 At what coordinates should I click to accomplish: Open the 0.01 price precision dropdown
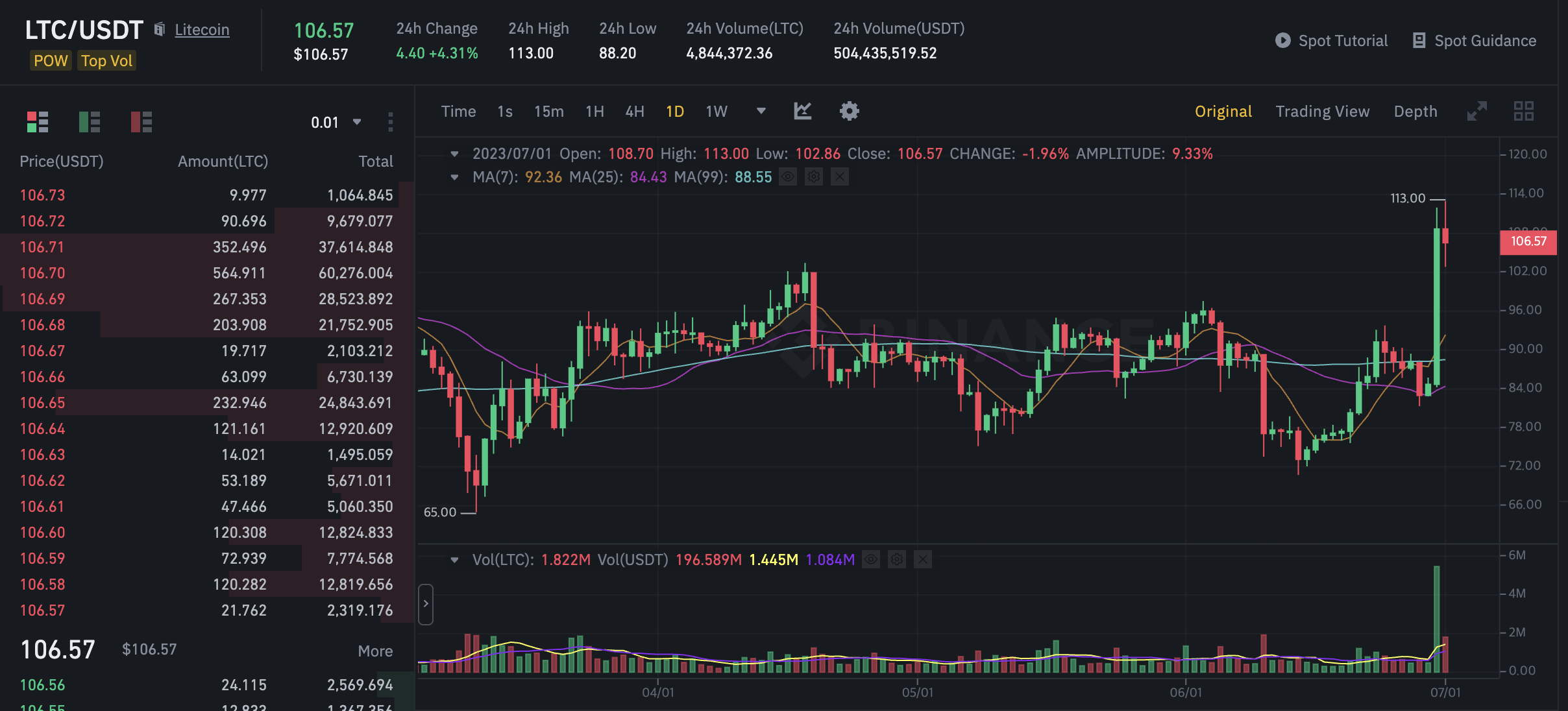pos(336,122)
